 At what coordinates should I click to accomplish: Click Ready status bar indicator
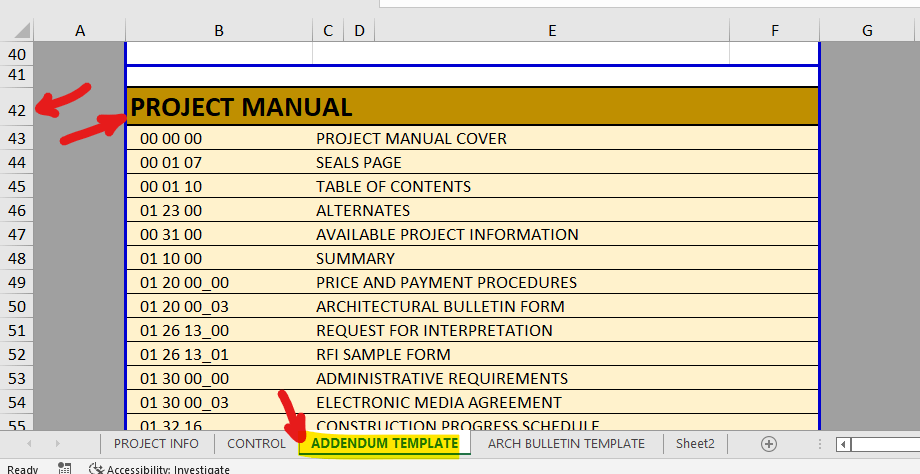[22, 469]
